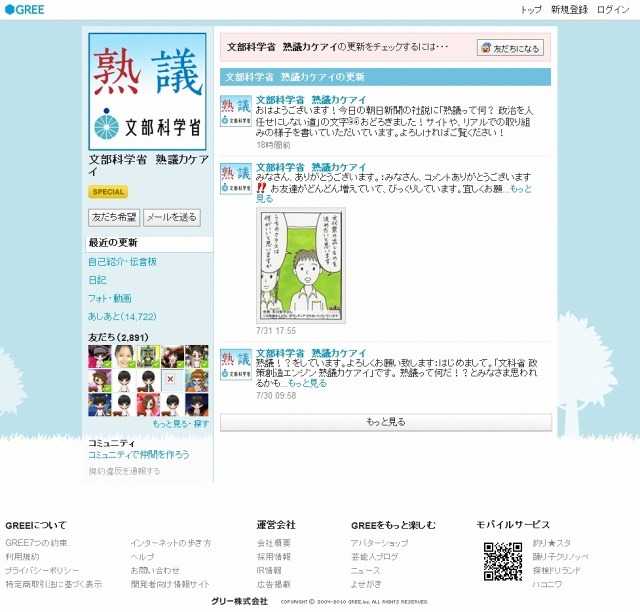Open the author name link on the 18時間前 post

coord(311,100)
